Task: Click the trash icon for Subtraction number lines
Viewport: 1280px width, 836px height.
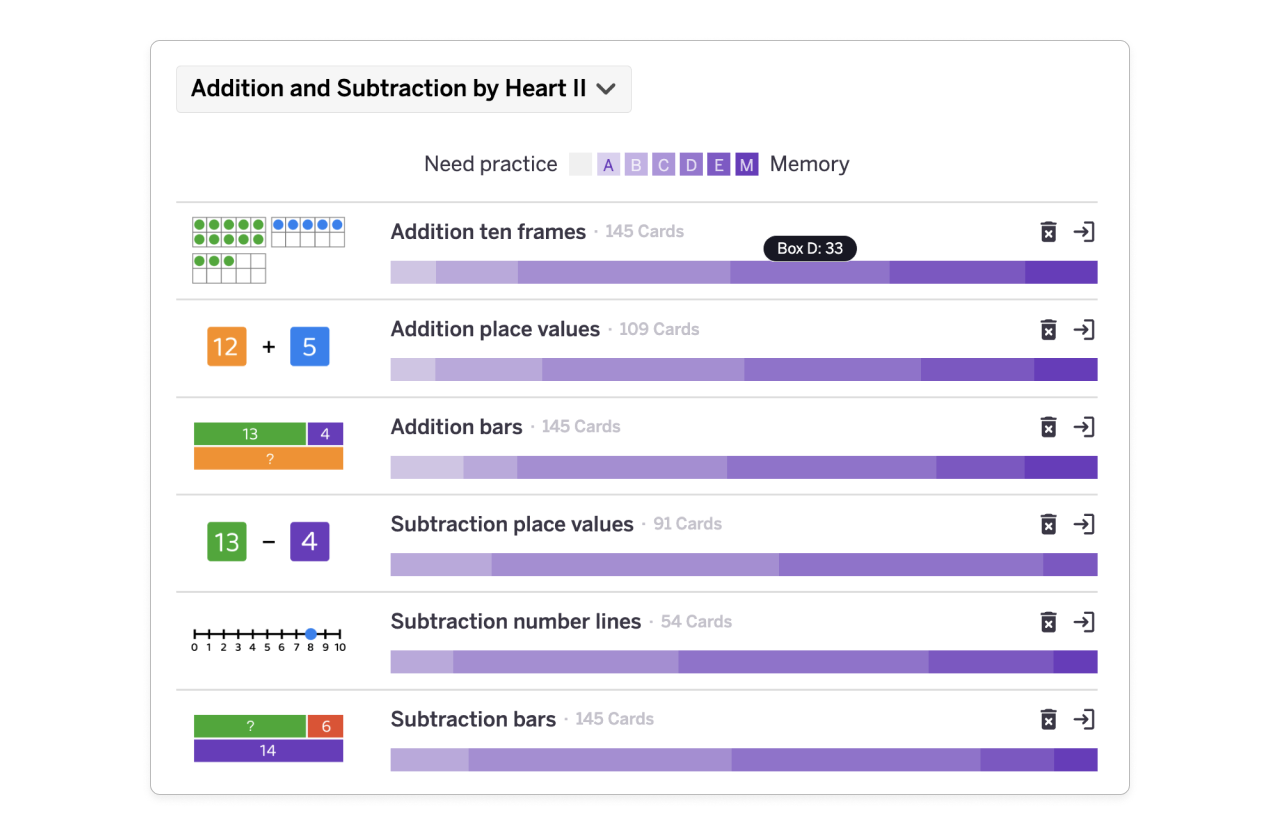Action: (x=1048, y=621)
